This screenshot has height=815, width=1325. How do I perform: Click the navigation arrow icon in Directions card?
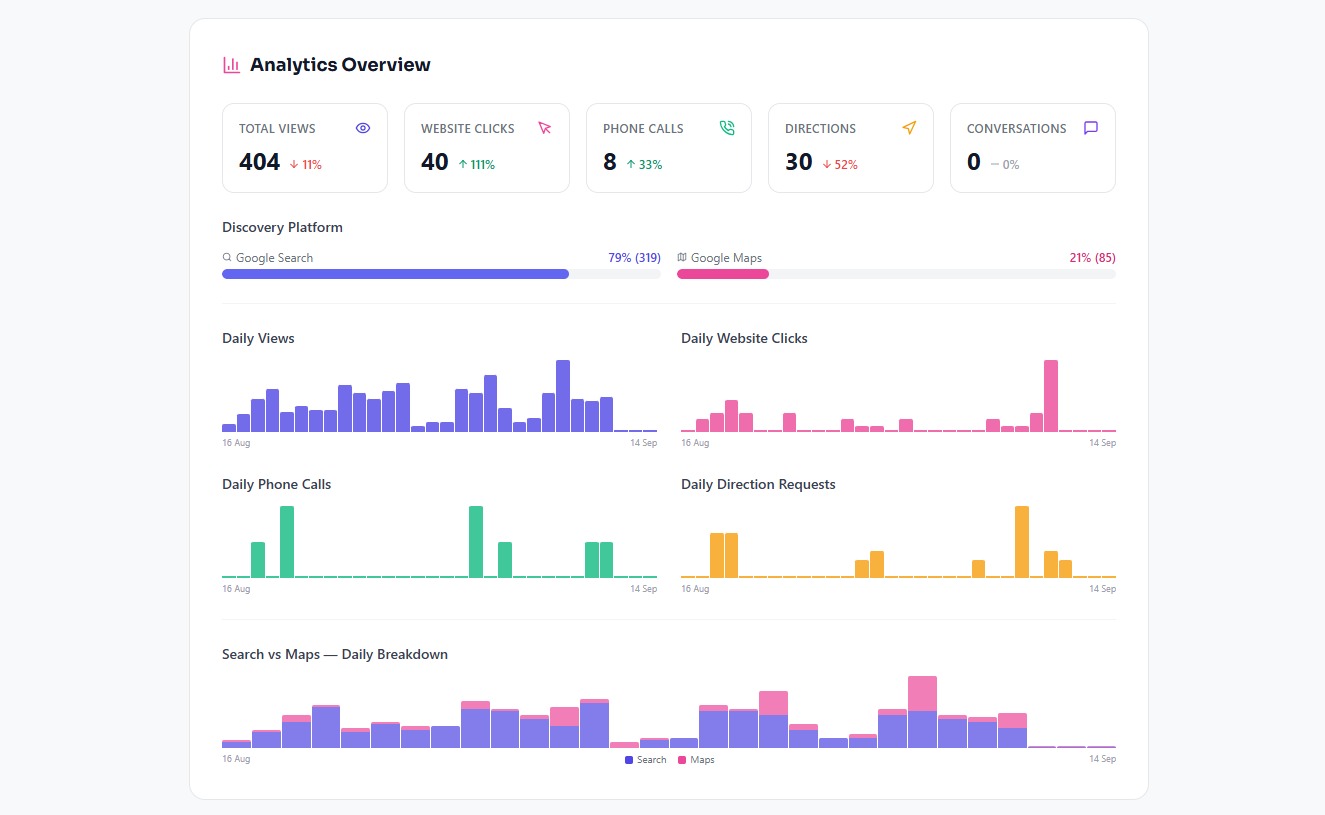[x=909, y=128]
